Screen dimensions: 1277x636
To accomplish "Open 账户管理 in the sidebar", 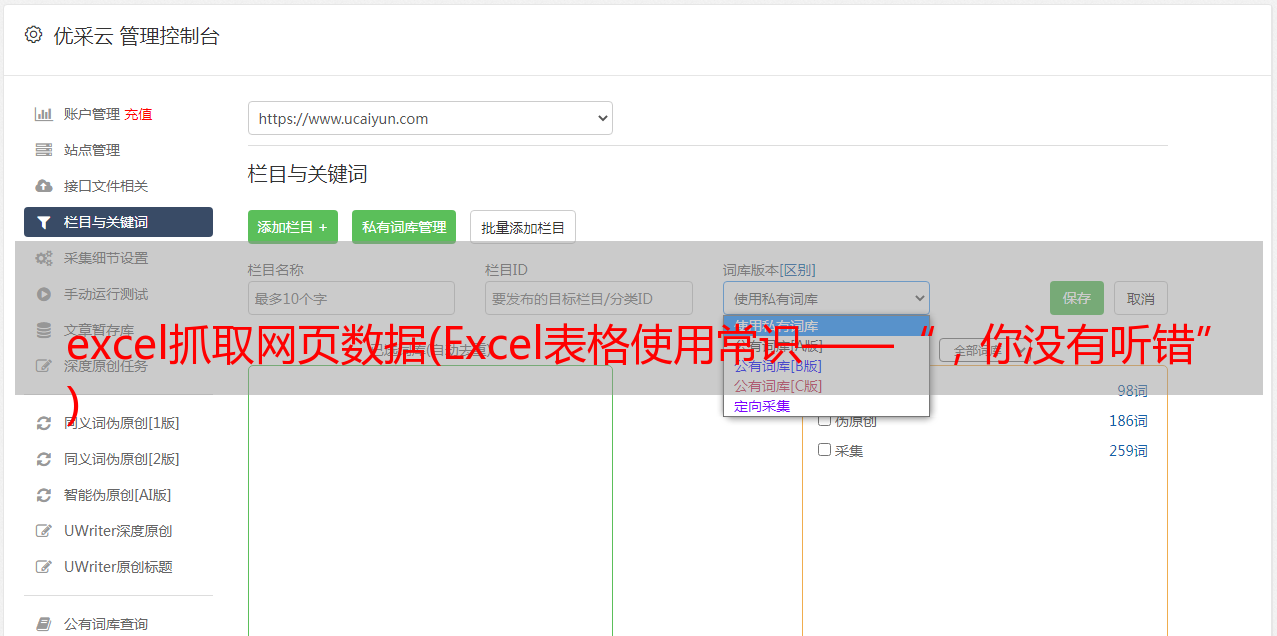I will click(92, 114).
